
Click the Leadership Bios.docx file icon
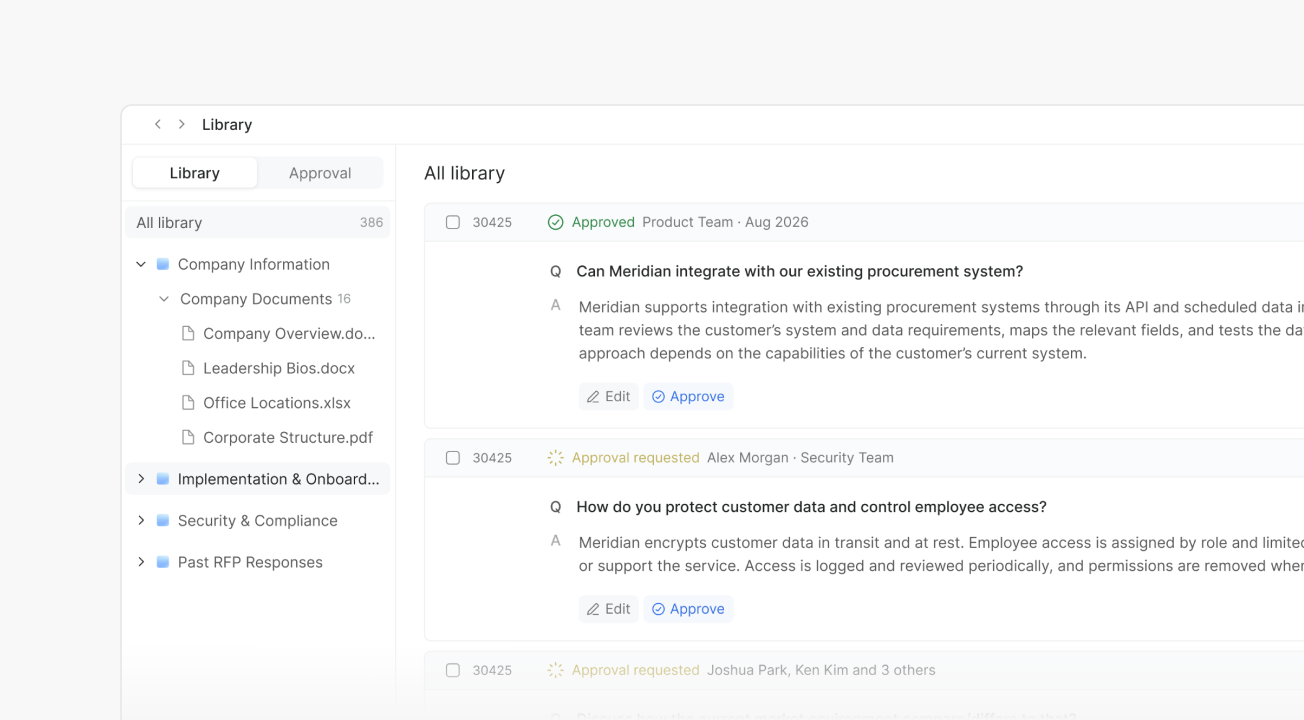[188, 368]
